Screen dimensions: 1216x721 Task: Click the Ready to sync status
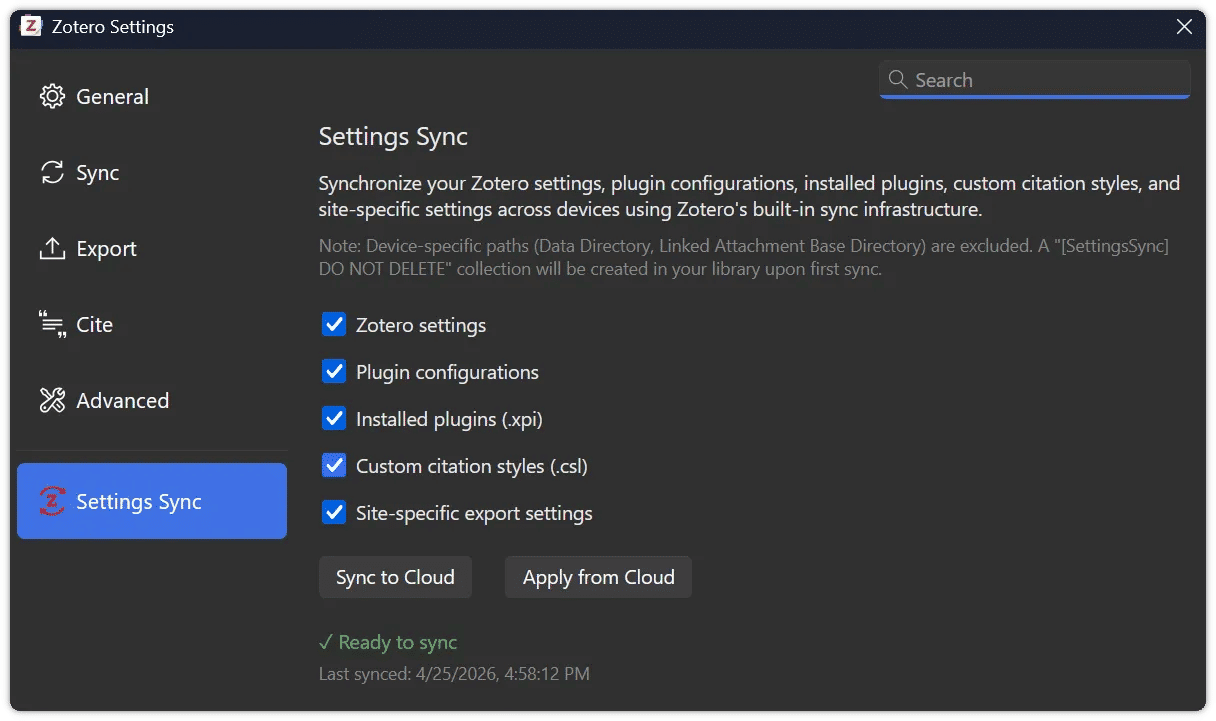pos(388,642)
